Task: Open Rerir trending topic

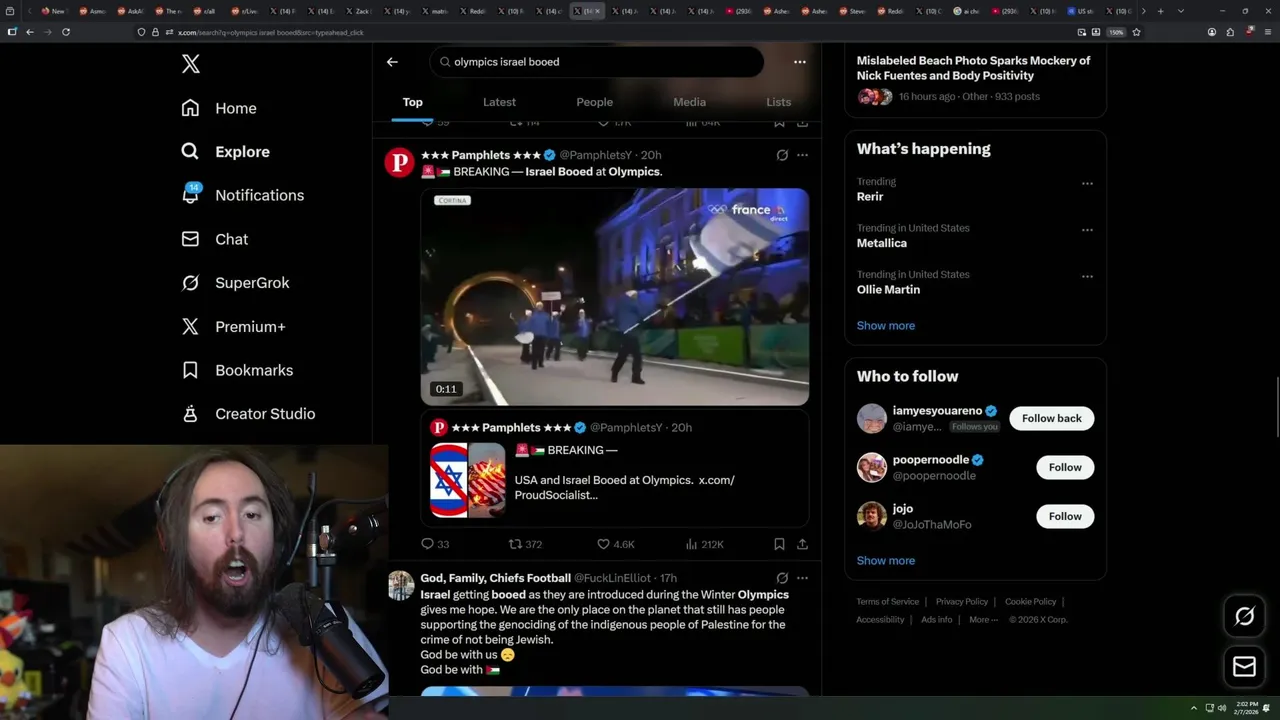Action: click(x=869, y=197)
